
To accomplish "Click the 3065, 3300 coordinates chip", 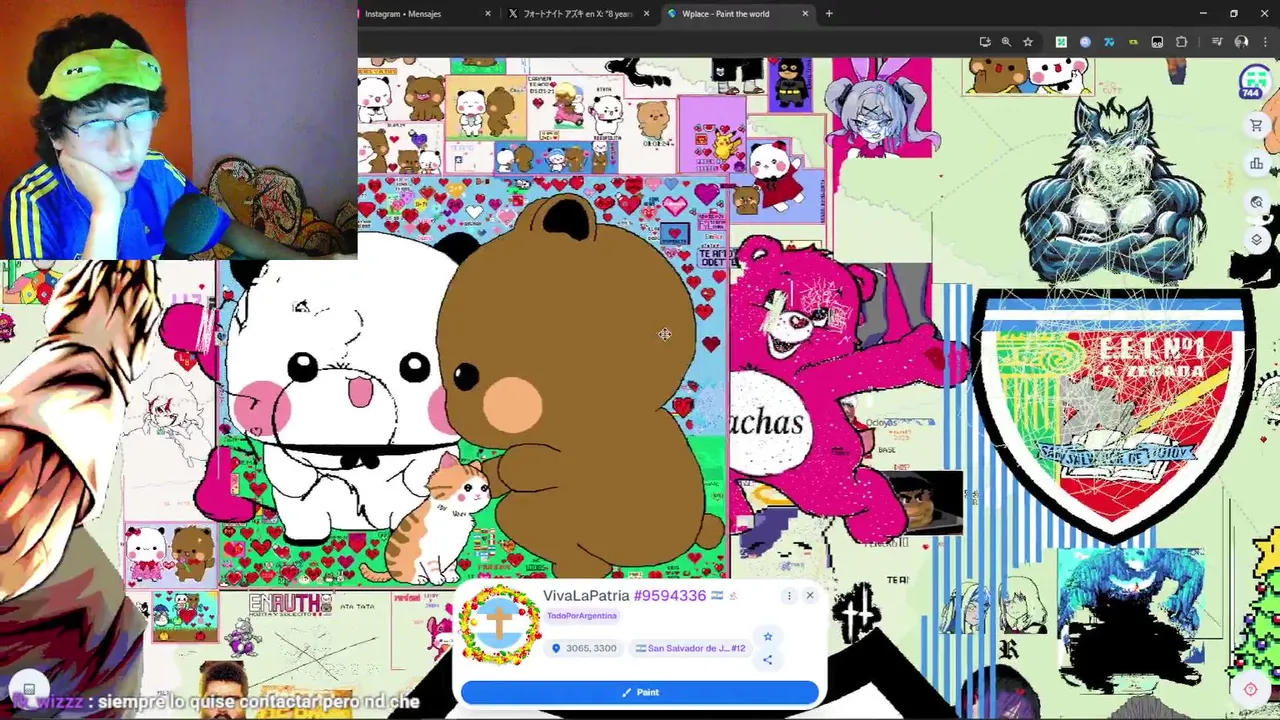I will (584, 648).
